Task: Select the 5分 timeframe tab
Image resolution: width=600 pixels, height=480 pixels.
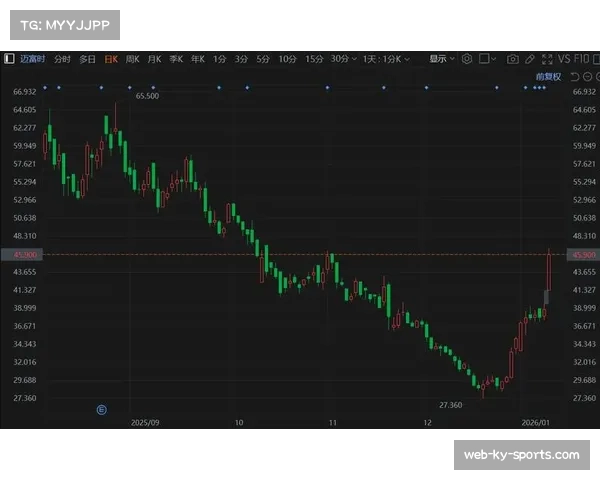Action: coord(263,59)
